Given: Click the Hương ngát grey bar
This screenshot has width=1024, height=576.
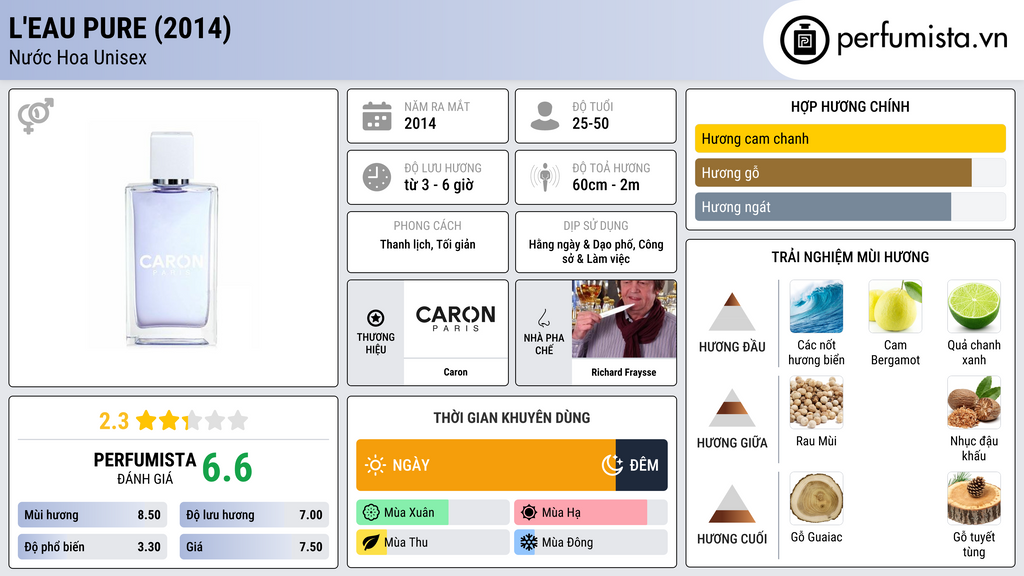Looking at the screenshot, I should point(823,207).
